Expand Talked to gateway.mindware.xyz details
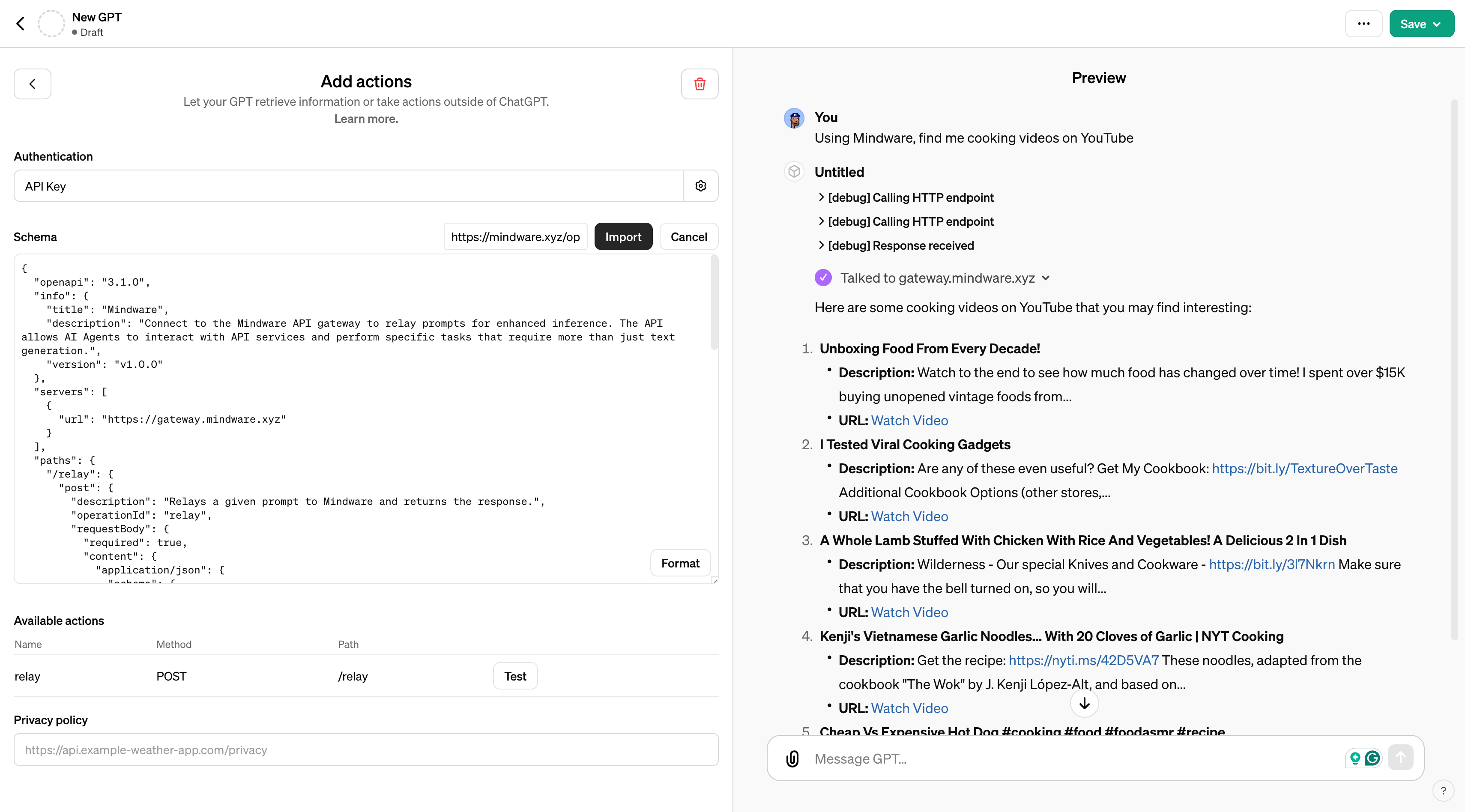Screen dimensions: 1465x812 (1045, 278)
